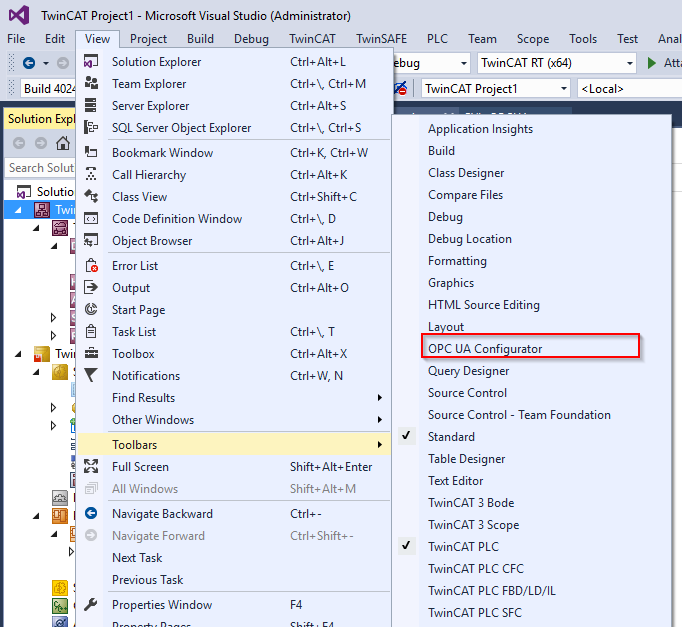Open the solution configuration dropdown arrow
The image size is (682, 627).
point(464,63)
